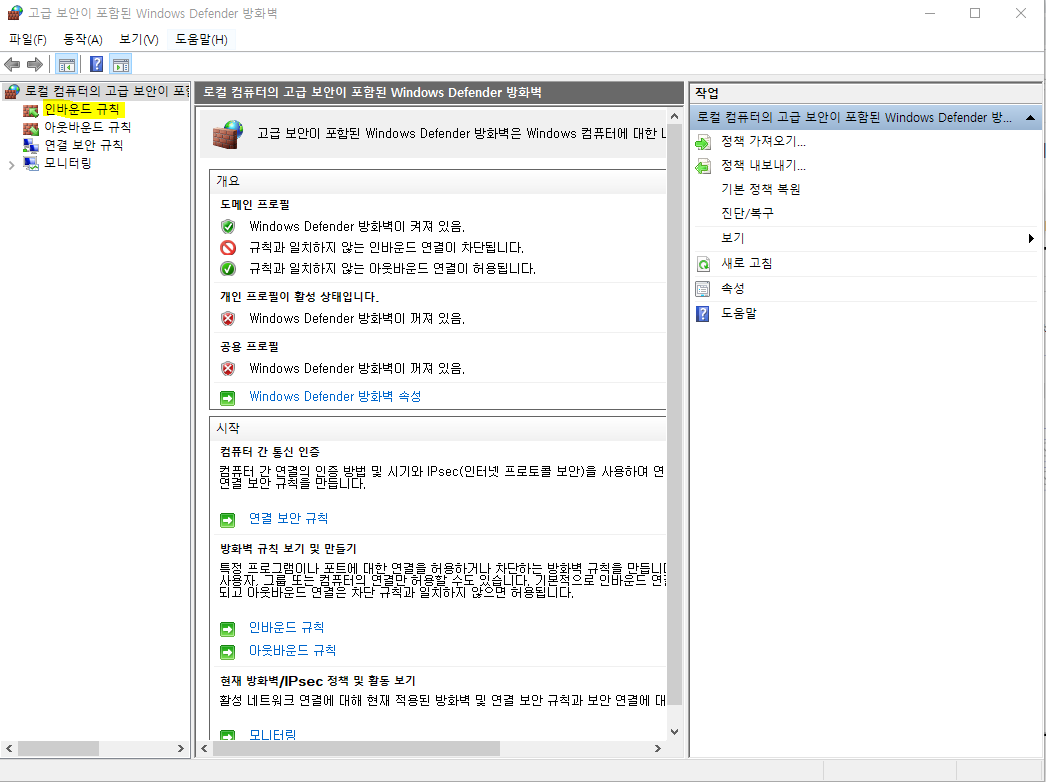The height and width of the screenshot is (782, 1046).
Task: Click the 도메인 프로필 heading
Action: click(x=255, y=205)
